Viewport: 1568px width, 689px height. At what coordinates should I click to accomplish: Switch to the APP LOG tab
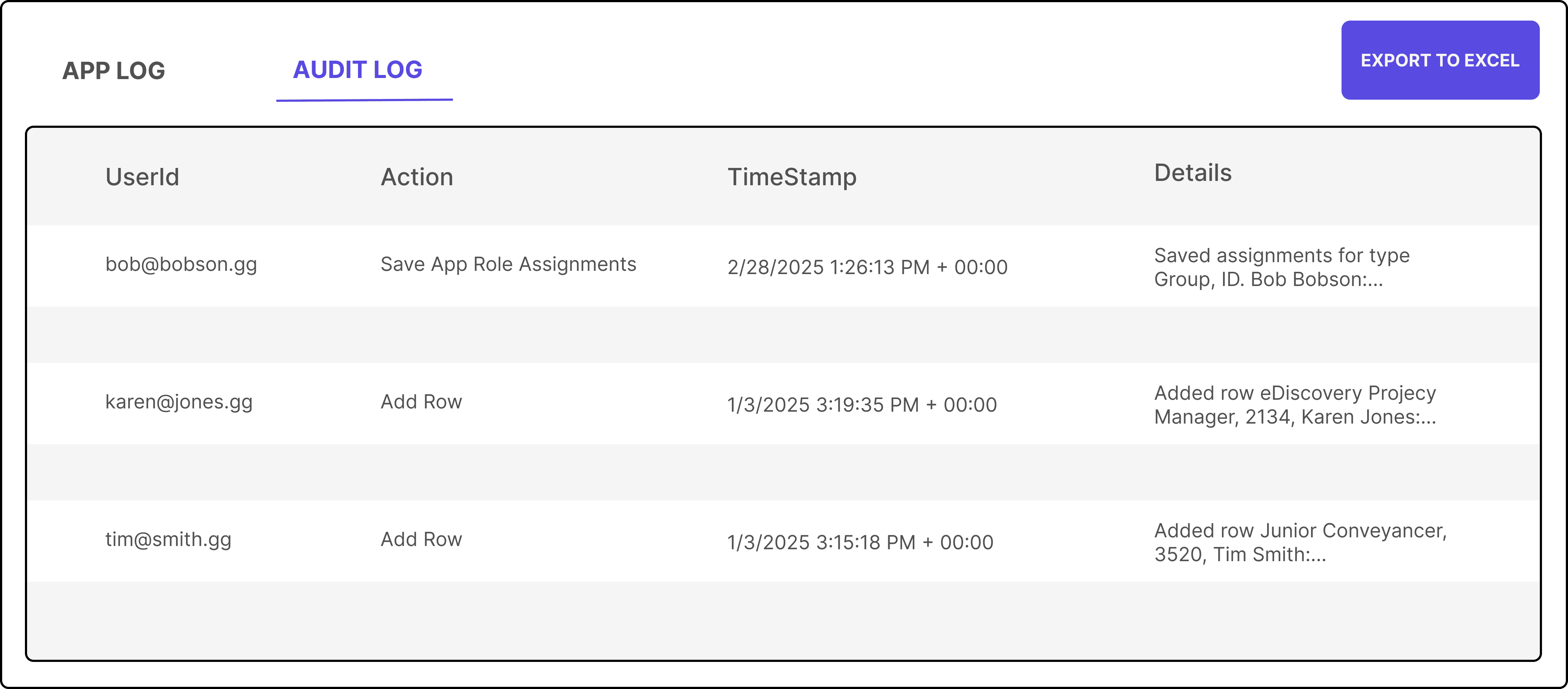click(114, 71)
